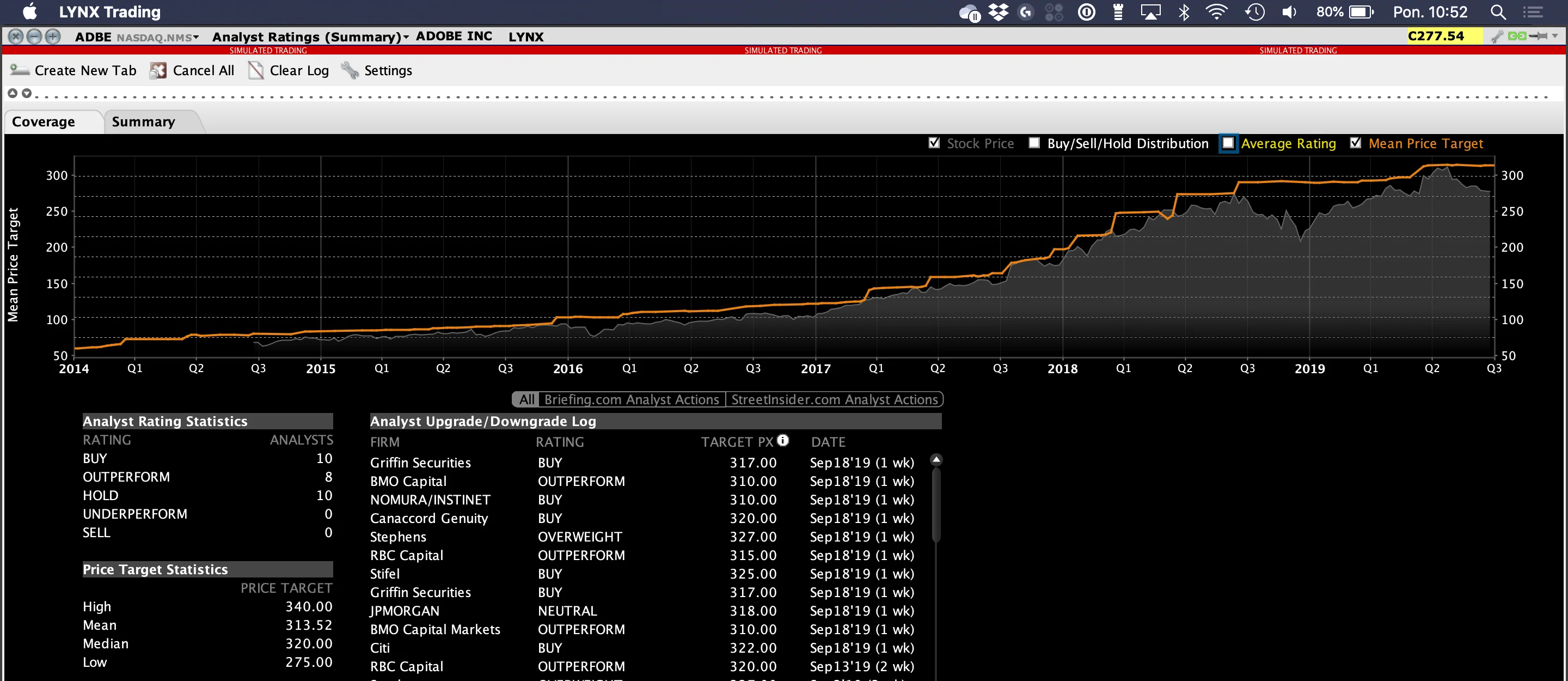Click the pushpin icon in title bar
The height and width of the screenshot is (681, 1568).
coord(1538,37)
